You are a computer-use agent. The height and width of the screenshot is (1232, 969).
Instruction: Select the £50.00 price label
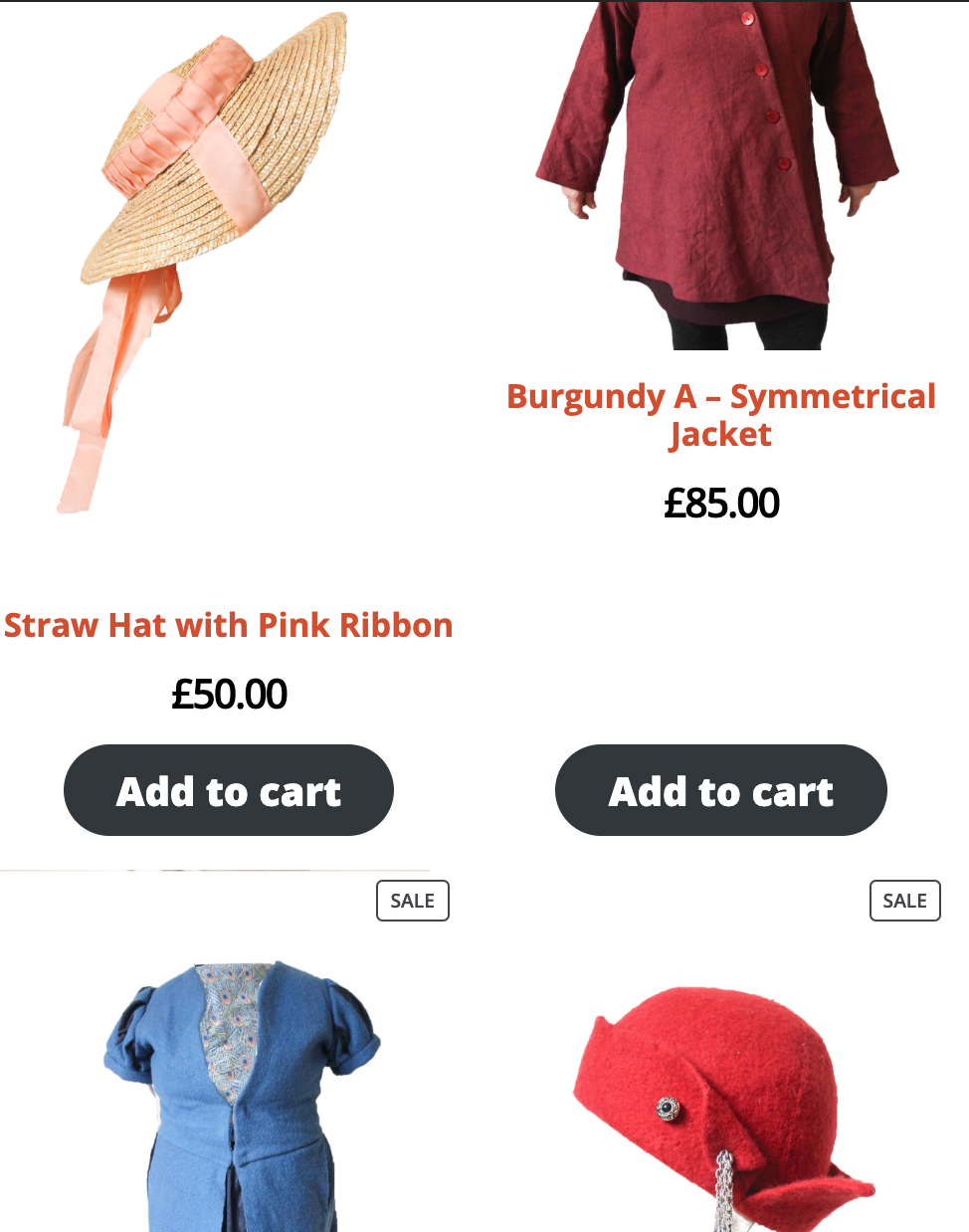229,694
